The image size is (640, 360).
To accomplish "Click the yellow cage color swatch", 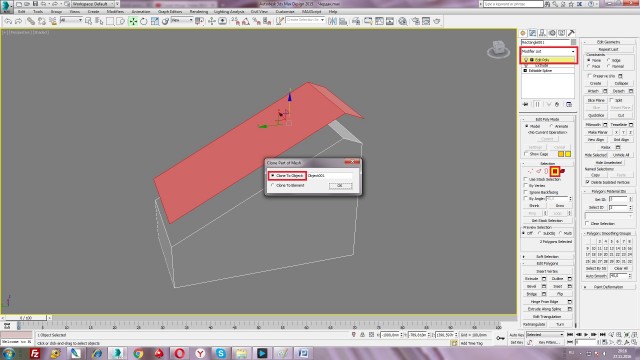I will point(568,154).
